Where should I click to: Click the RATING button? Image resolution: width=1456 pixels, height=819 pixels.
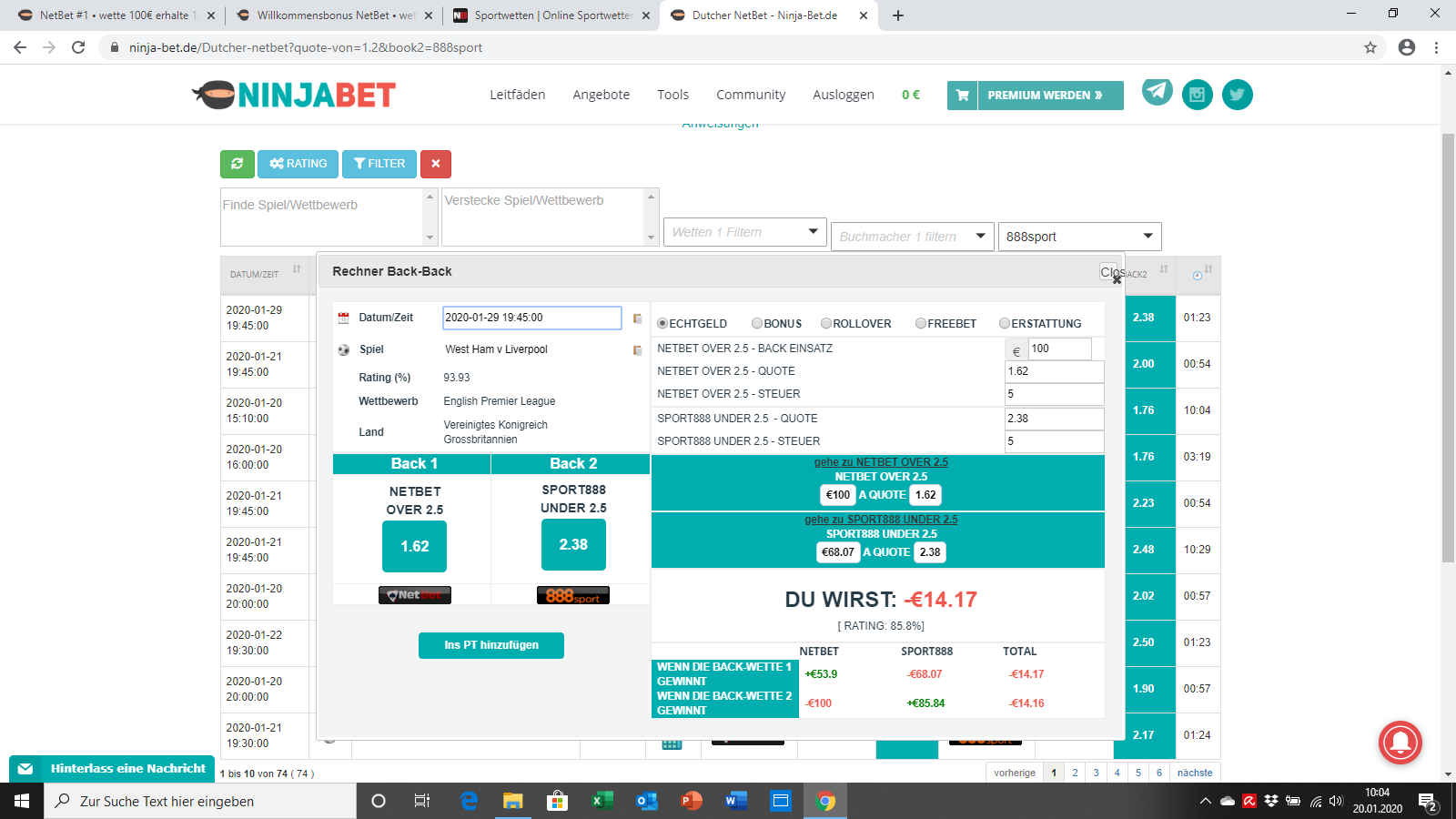click(298, 164)
